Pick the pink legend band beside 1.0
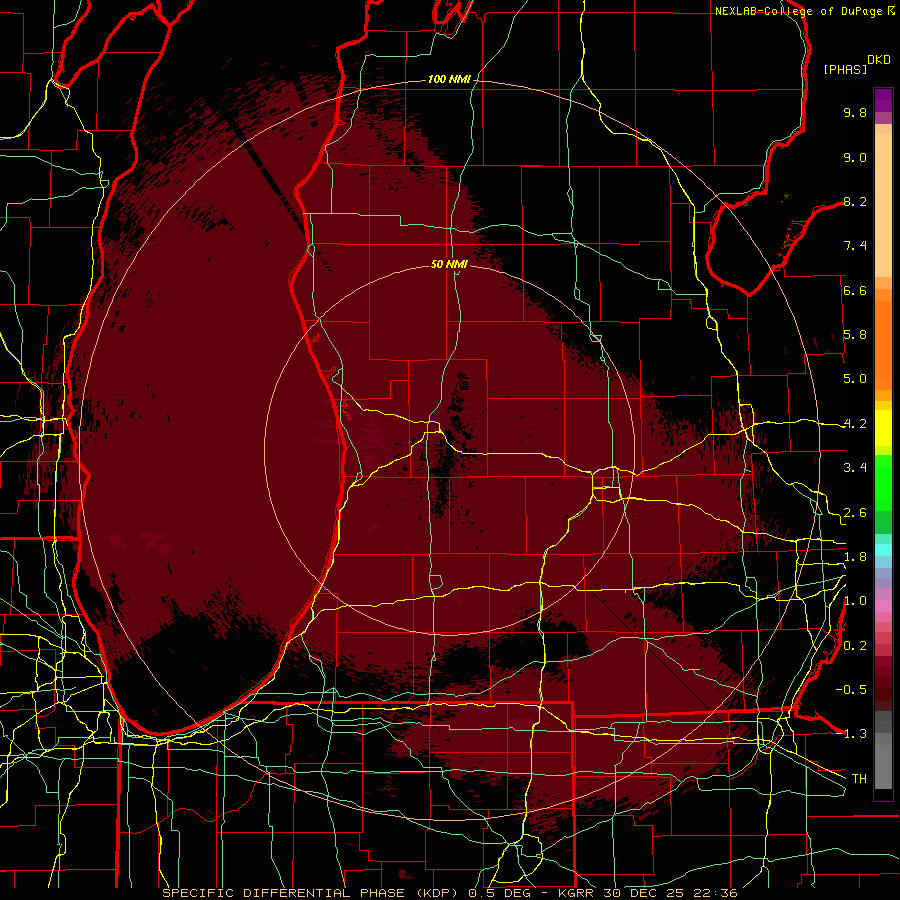This screenshot has height=900, width=900. point(883,606)
